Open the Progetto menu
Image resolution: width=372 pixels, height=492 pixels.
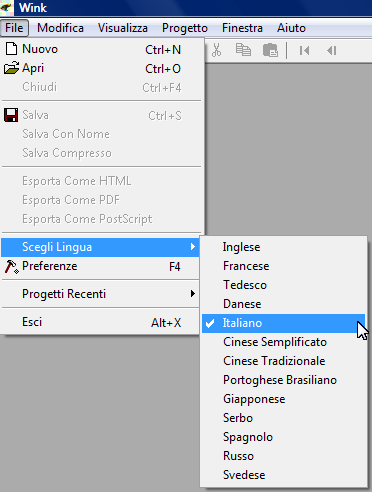tap(185, 28)
